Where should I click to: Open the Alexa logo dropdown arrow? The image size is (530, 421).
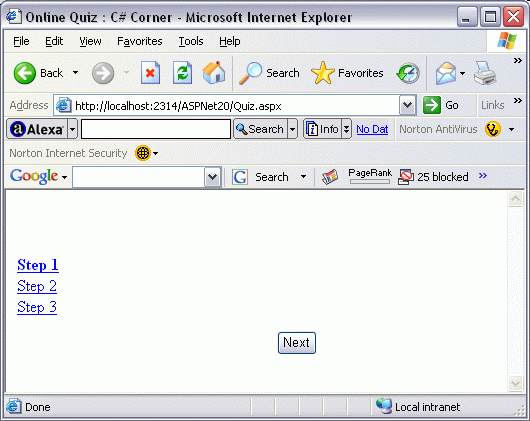pyautogui.click(x=72, y=129)
